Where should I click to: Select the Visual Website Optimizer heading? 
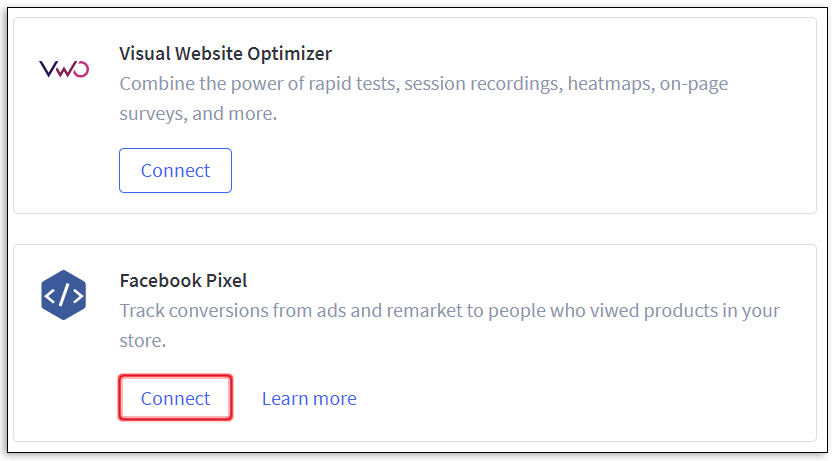tap(225, 53)
